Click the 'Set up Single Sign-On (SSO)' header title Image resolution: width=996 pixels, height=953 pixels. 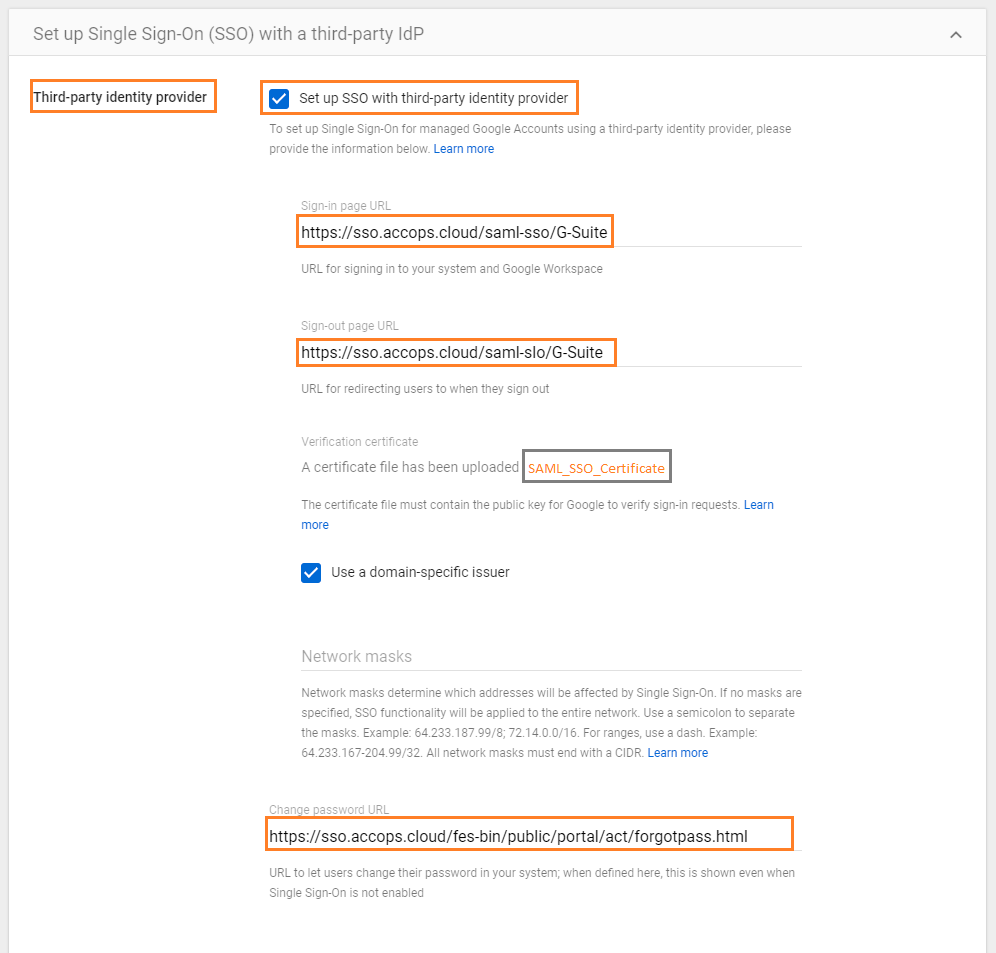(228, 34)
